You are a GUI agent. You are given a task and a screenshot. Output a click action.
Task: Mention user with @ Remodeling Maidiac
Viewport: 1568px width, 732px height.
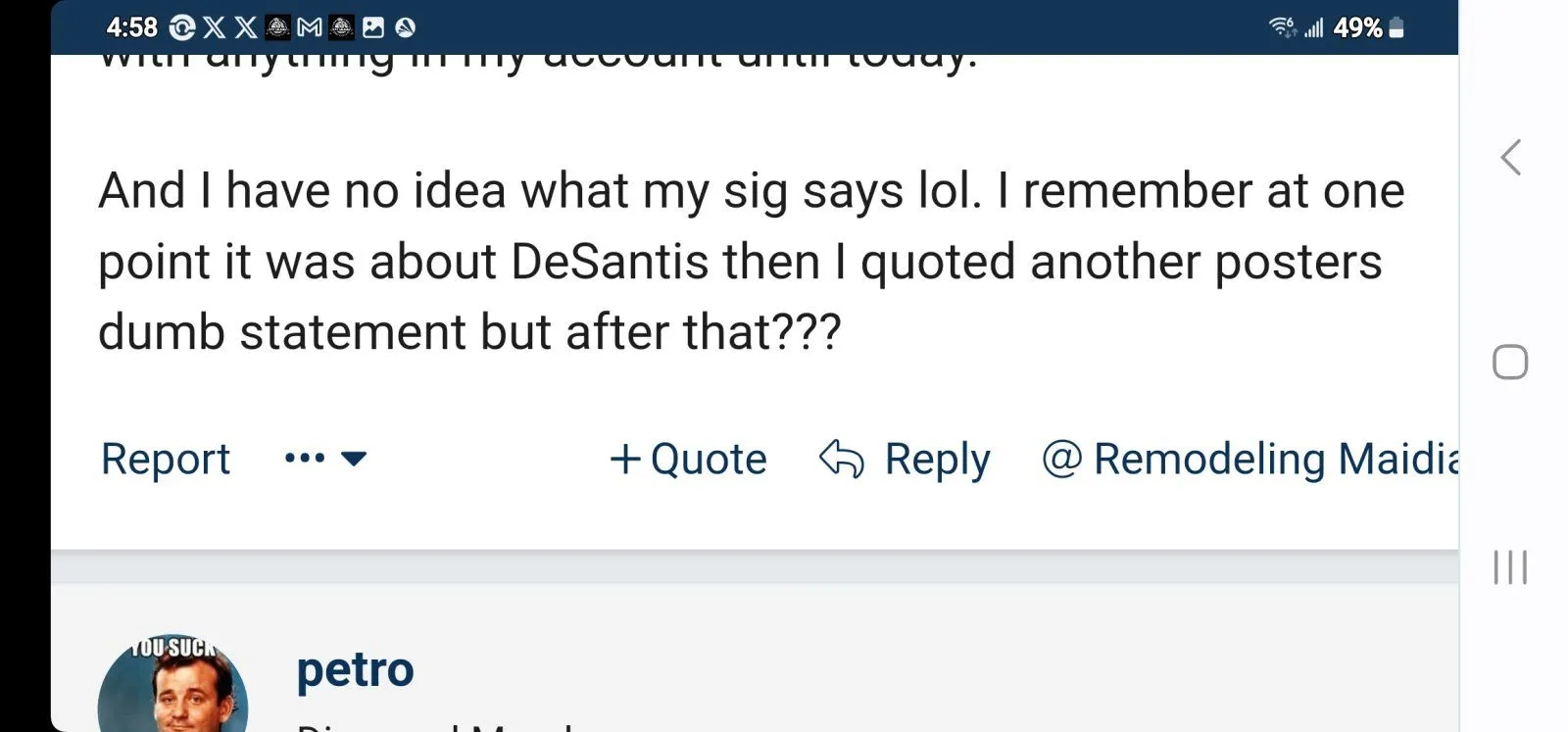point(1250,459)
